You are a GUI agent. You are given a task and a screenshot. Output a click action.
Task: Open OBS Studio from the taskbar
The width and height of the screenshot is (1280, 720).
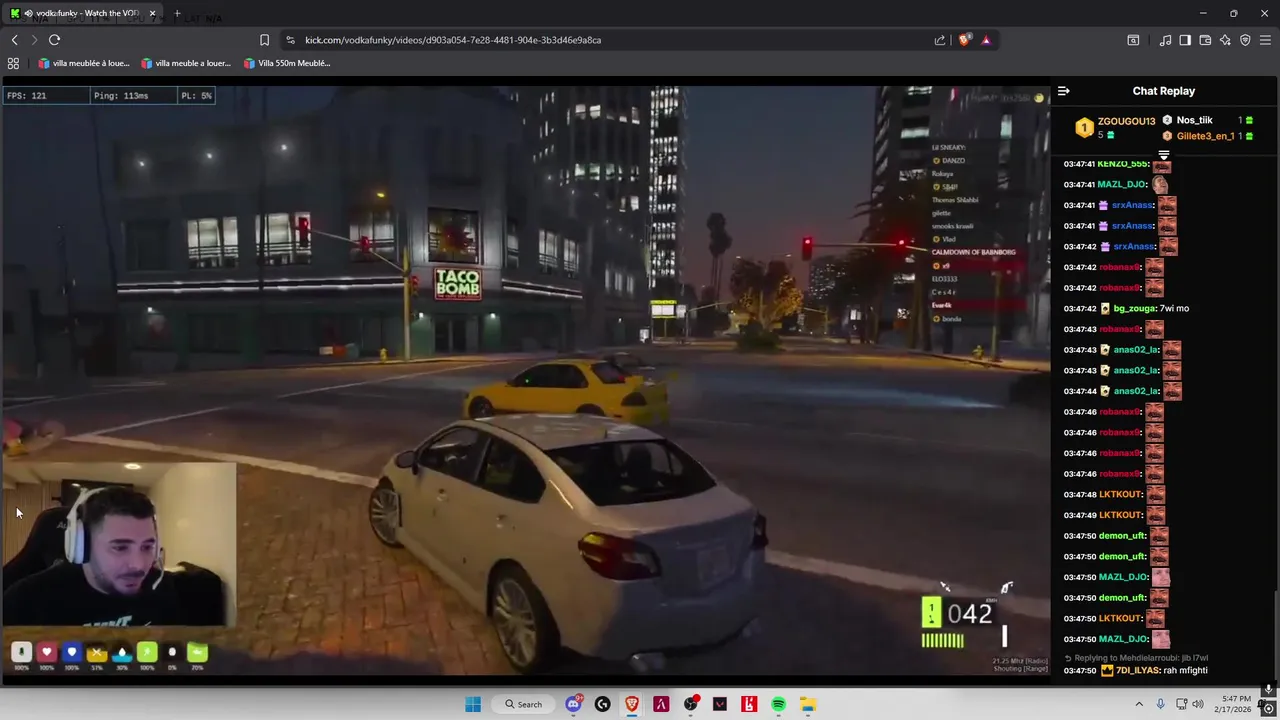(690, 704)
